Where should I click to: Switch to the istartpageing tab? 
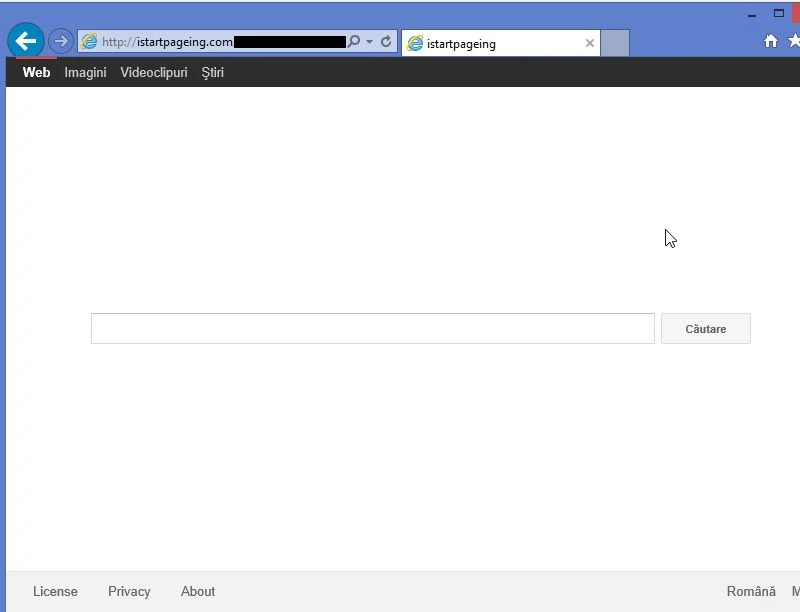(501, 43)
